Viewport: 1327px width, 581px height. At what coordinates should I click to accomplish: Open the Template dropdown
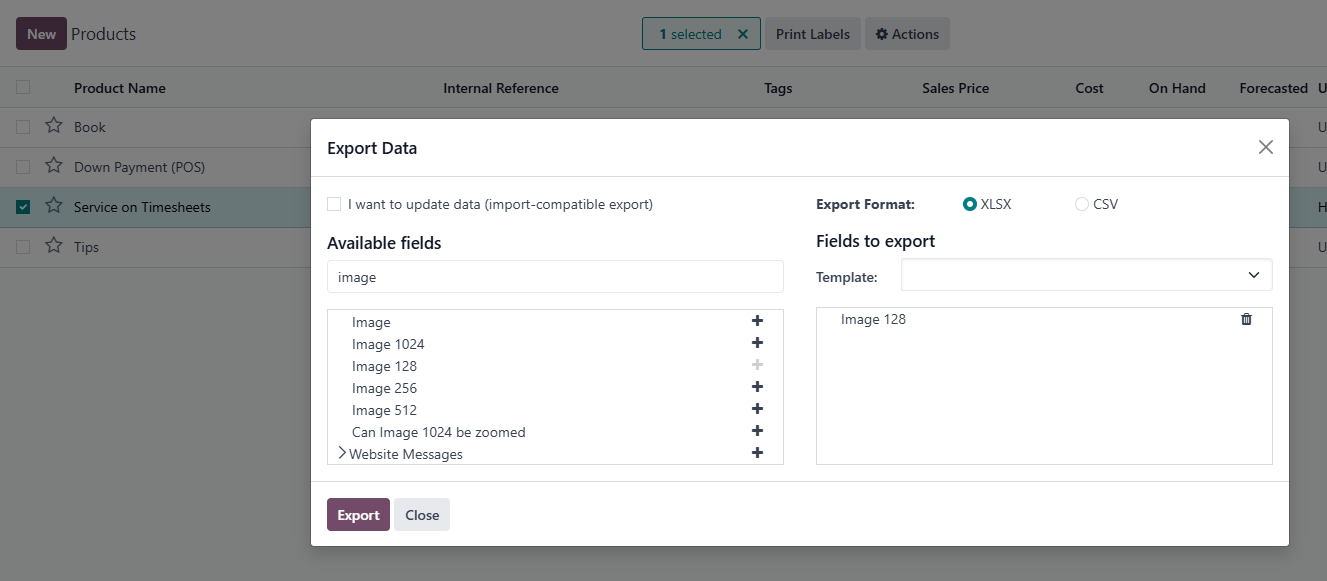coord(1086,275)
